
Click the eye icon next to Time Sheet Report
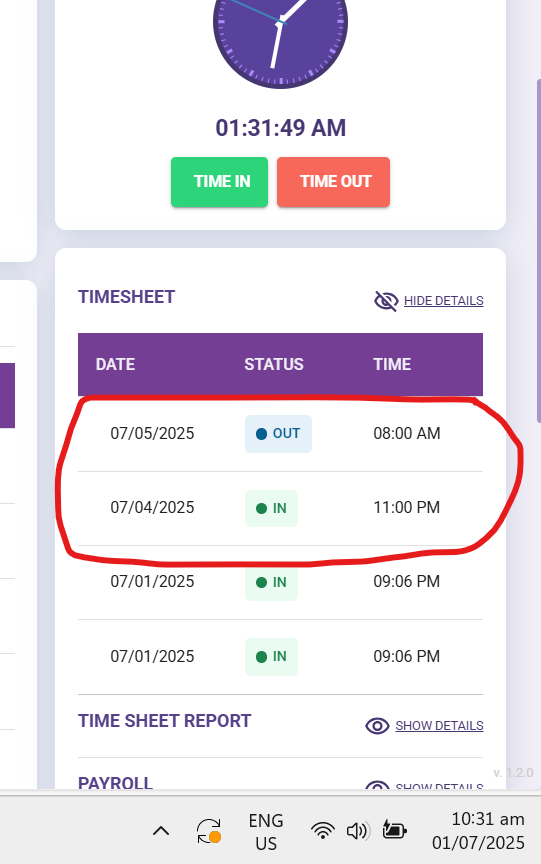click(377, 726)
